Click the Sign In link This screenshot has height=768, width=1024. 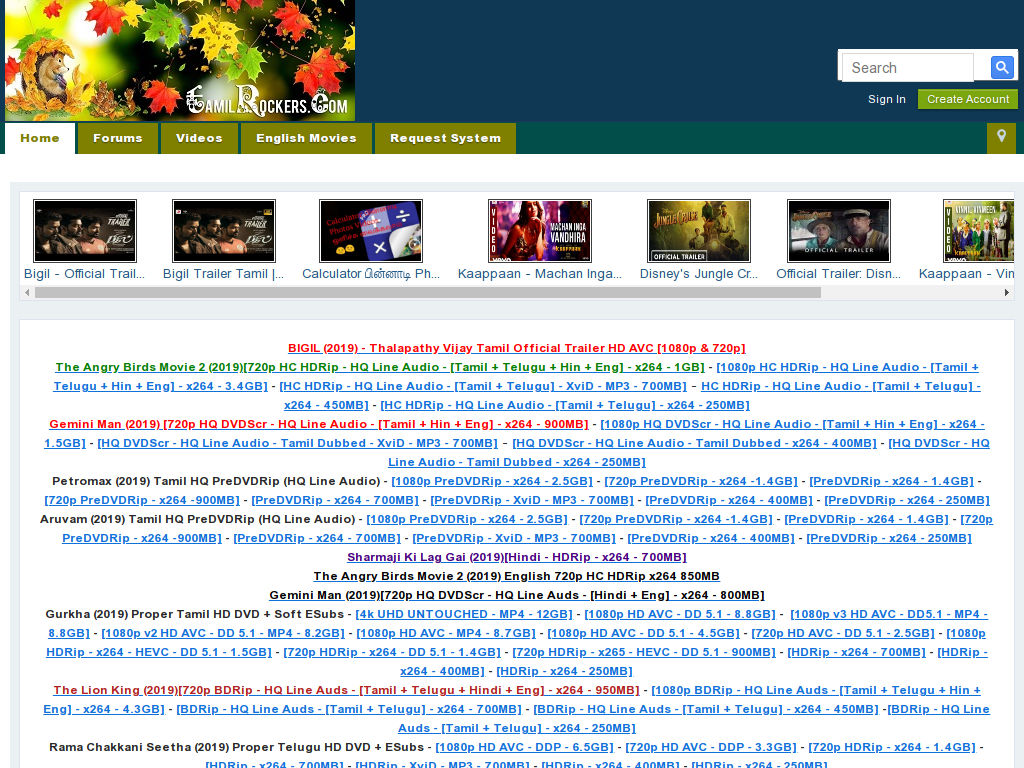(x=887, y=99)
